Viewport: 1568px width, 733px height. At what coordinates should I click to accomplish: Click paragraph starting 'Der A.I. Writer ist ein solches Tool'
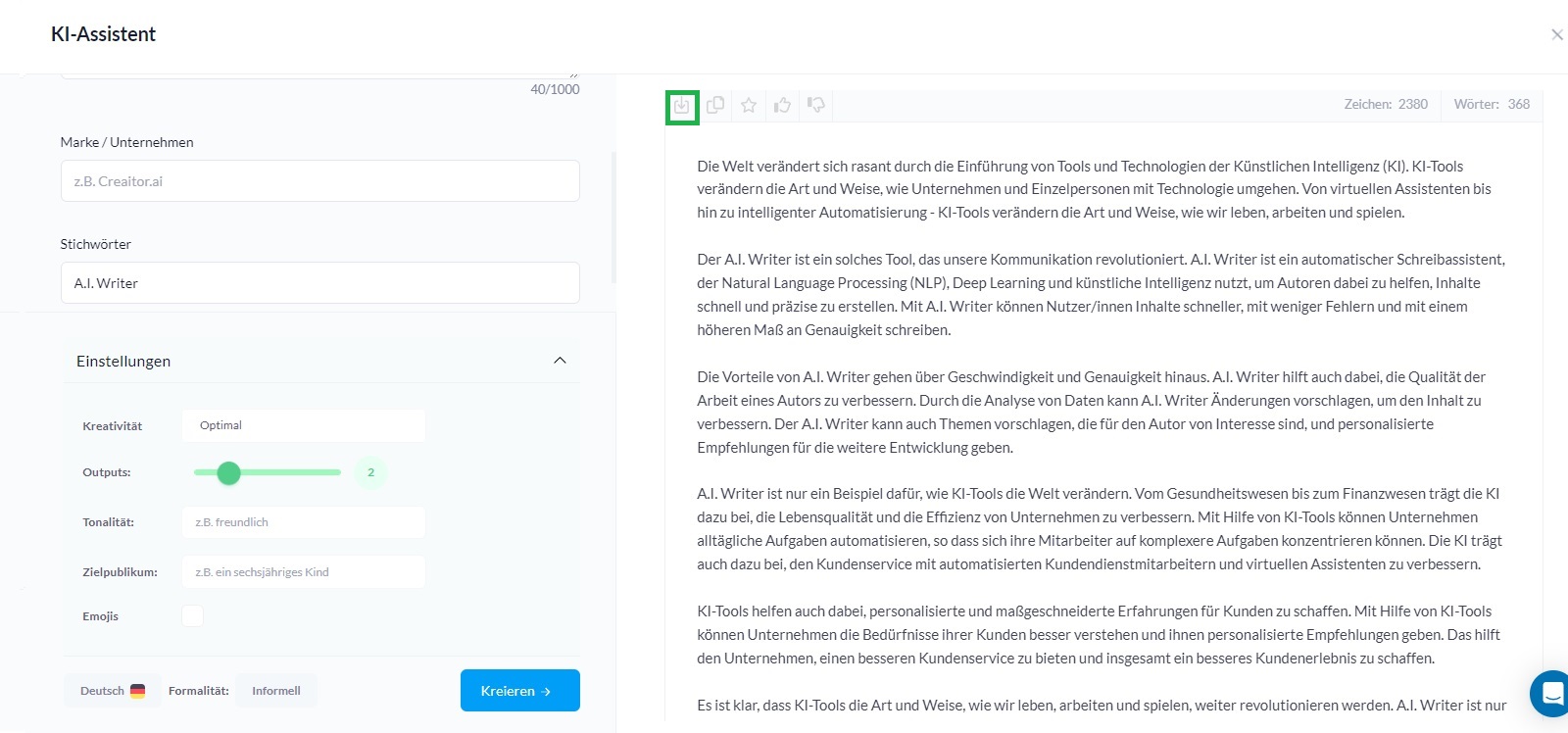coord(1102,295)
